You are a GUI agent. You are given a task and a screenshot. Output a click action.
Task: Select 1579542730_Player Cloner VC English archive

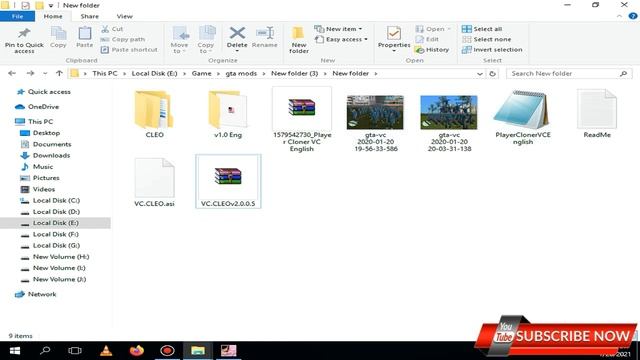click(302, 120)
